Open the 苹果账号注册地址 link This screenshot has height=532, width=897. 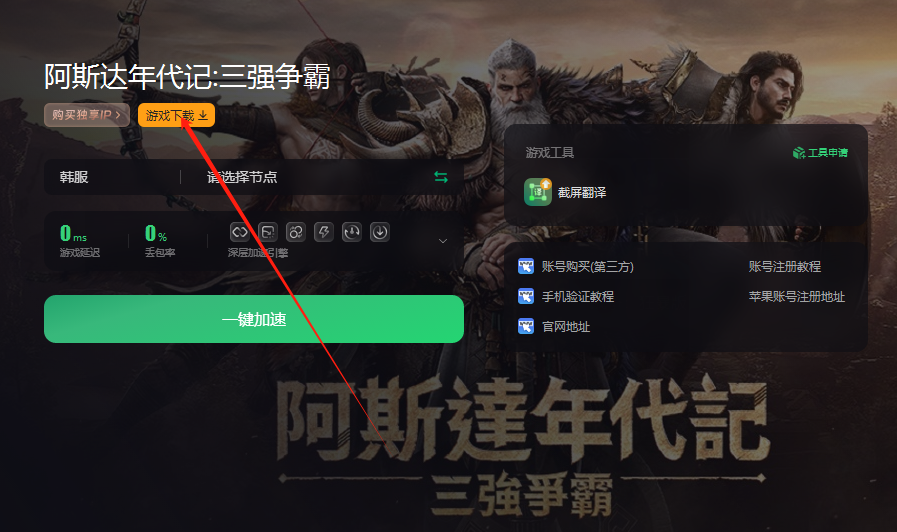coord(797,296)
